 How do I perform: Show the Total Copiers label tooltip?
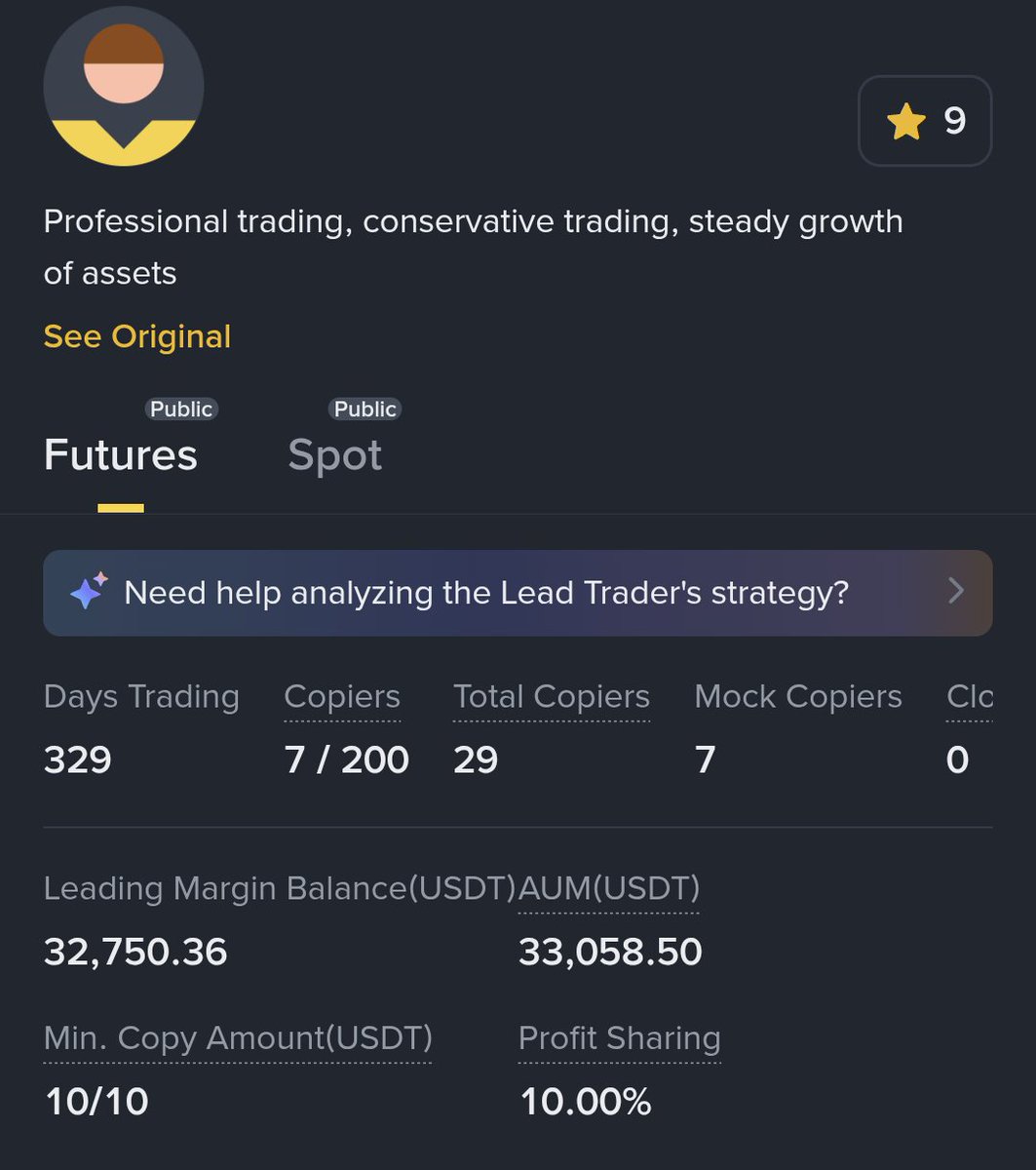coord(552,697)
